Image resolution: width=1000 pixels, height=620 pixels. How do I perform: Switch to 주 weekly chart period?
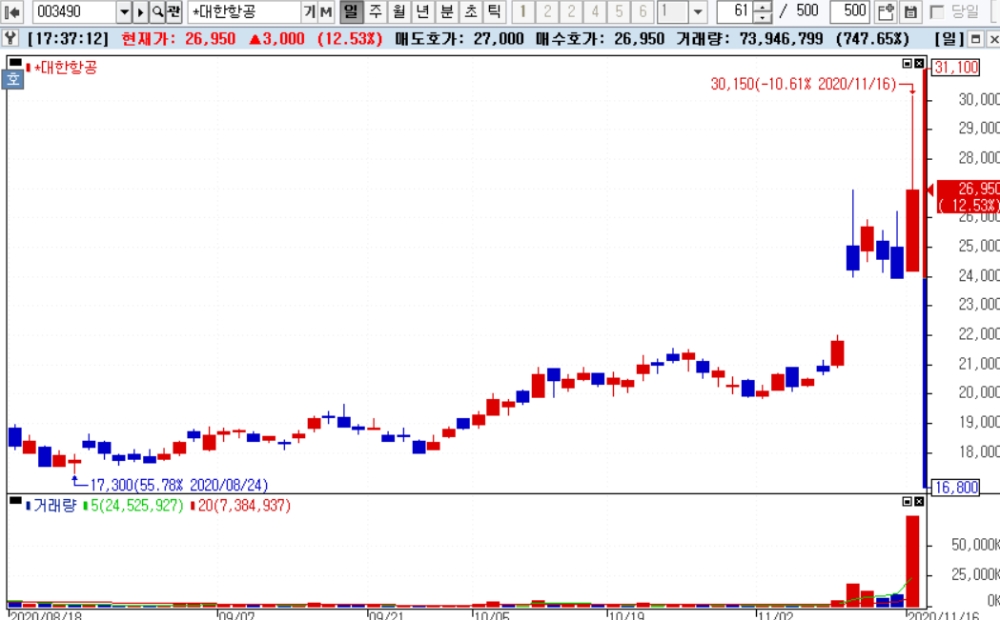tap(375, 11)
